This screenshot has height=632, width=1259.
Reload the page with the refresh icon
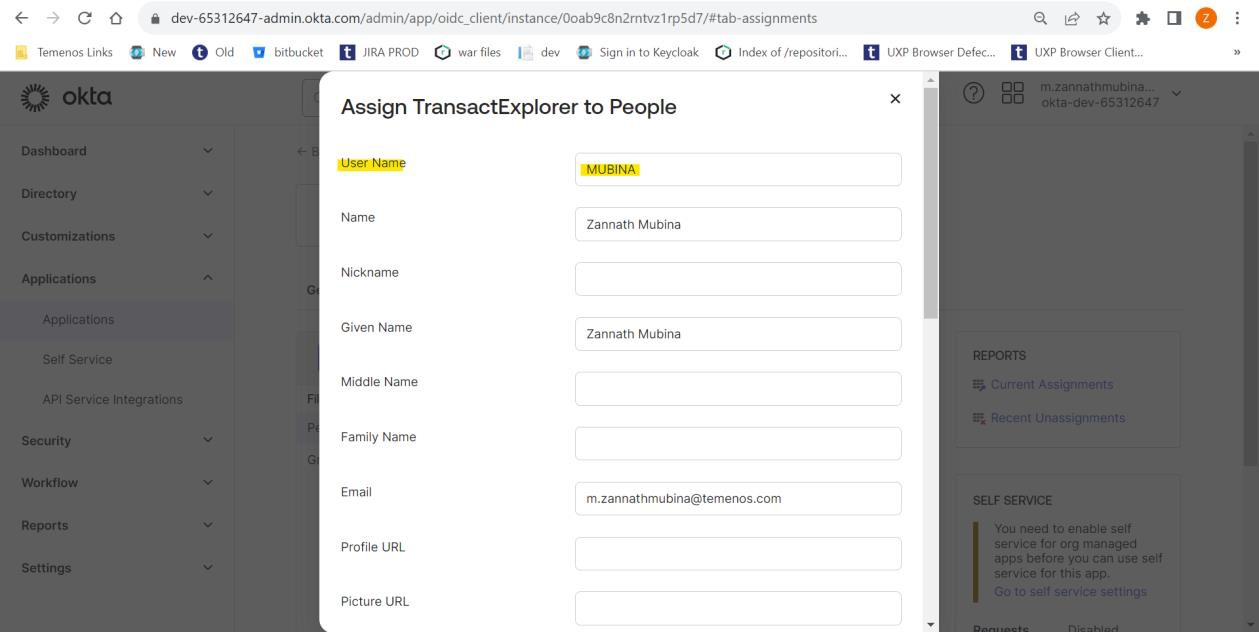pyautogui.click(x=84, y=18)
